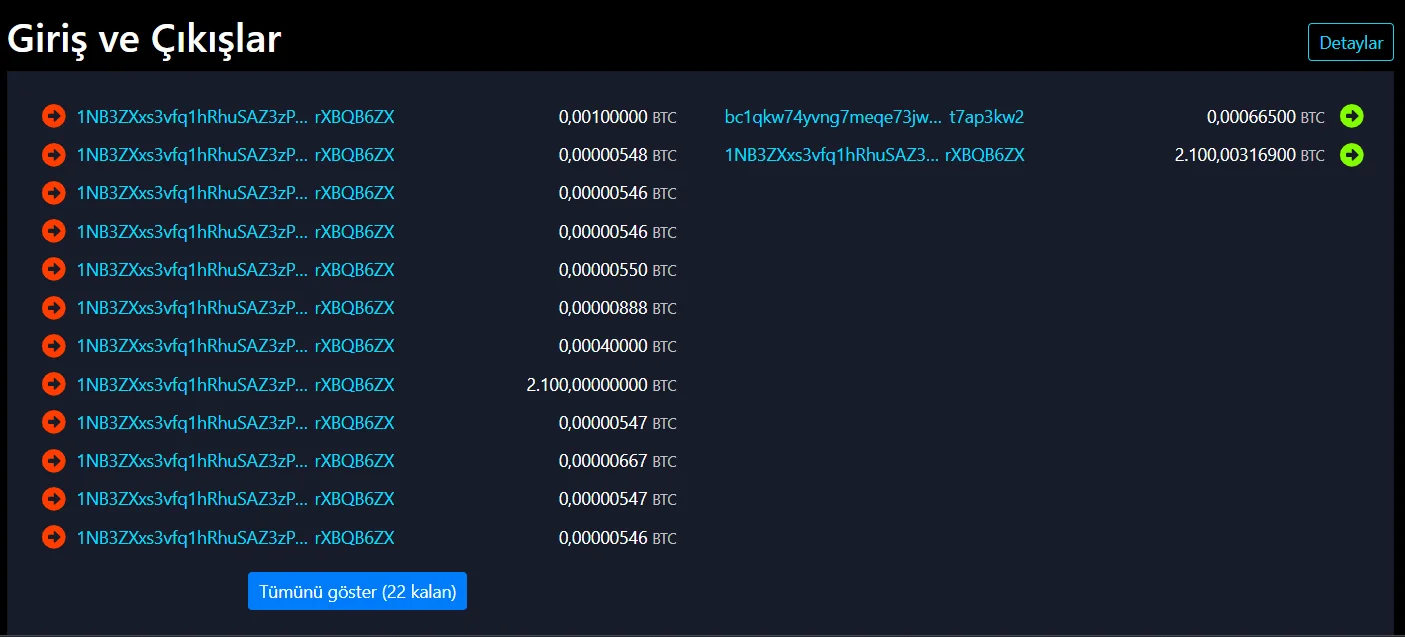Viewport: 1405px width, 637px height.
Task: Open 1NB3ZXxs3vfq1hRhuSAZ3... address in outputs column
Action: 832,155
